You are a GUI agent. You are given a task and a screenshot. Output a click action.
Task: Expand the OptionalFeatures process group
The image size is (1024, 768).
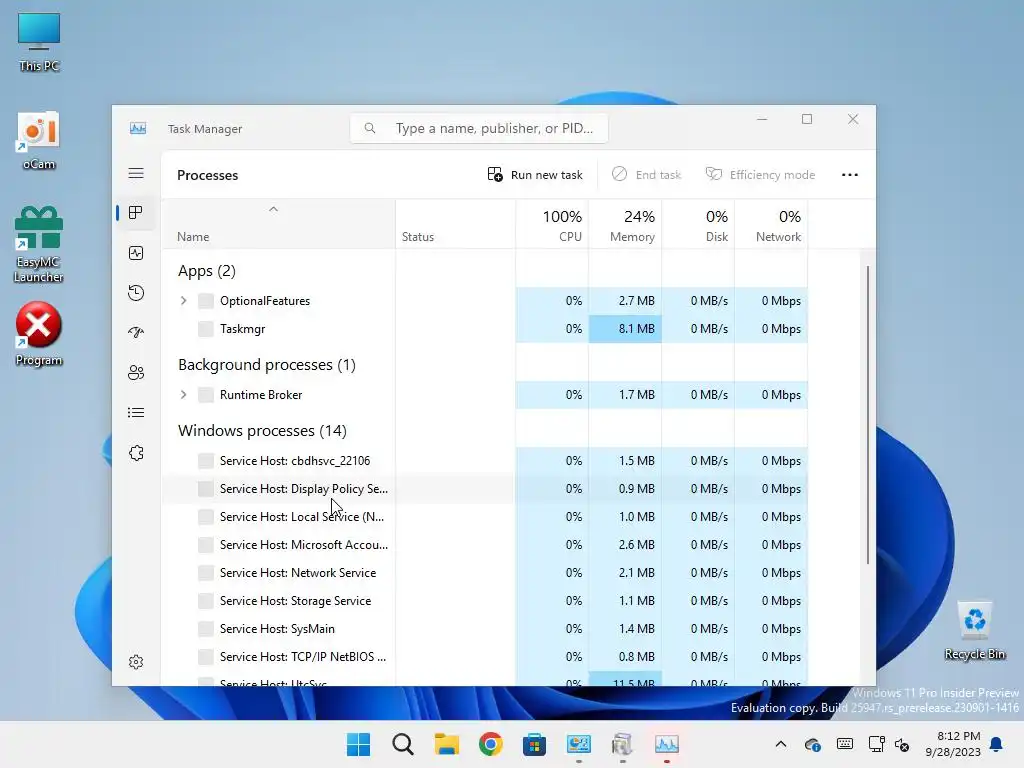[x=184, y=301]
